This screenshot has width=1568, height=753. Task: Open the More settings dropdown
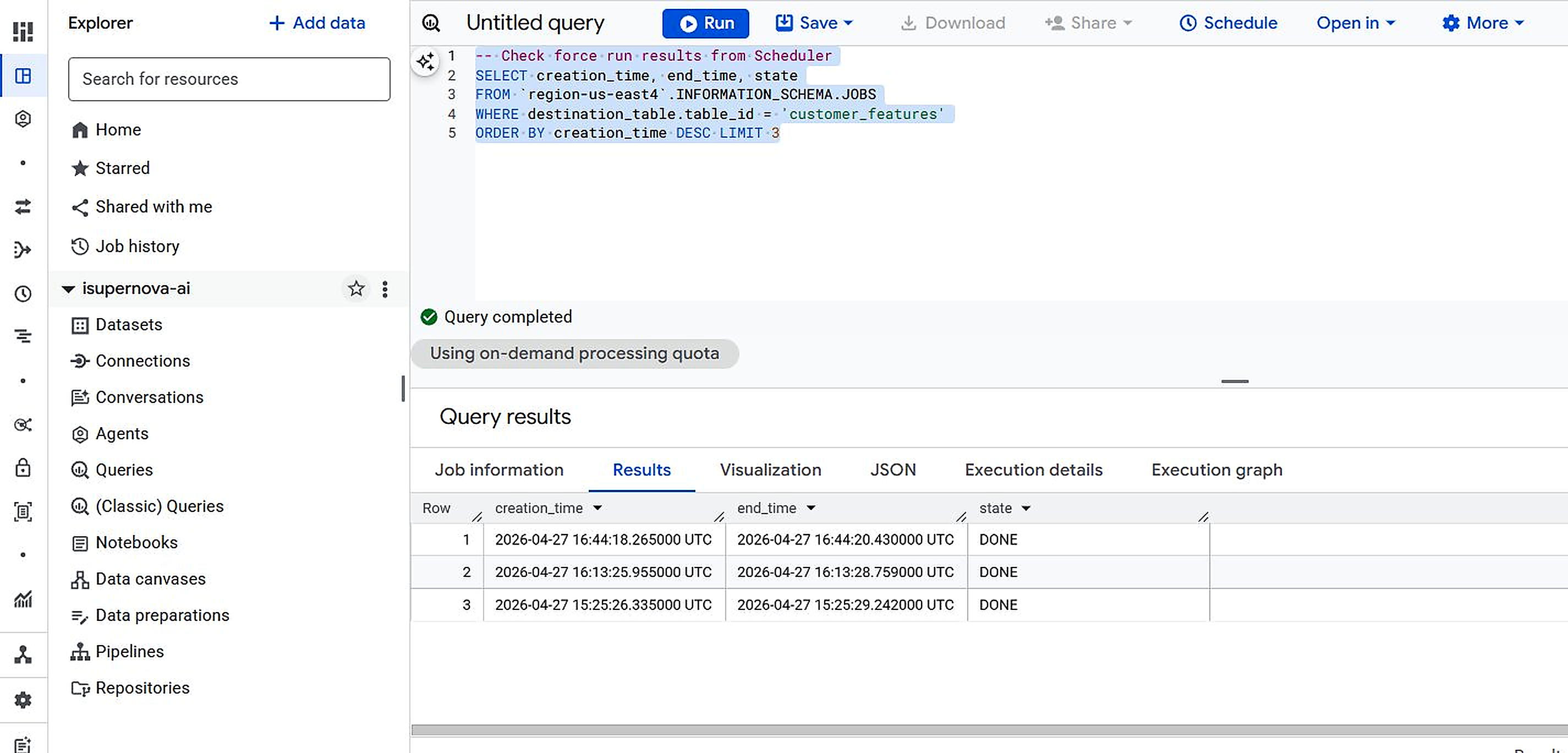1482,23
